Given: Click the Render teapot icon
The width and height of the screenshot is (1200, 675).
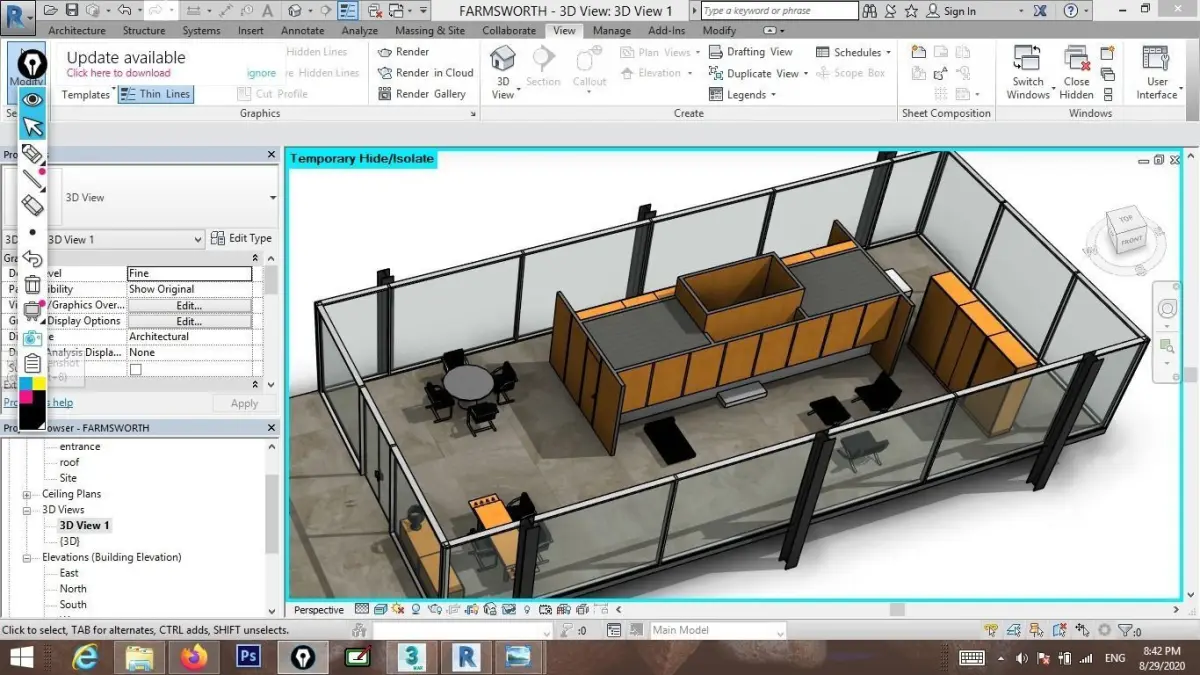Looking at the screenshot, I should 385,52.
